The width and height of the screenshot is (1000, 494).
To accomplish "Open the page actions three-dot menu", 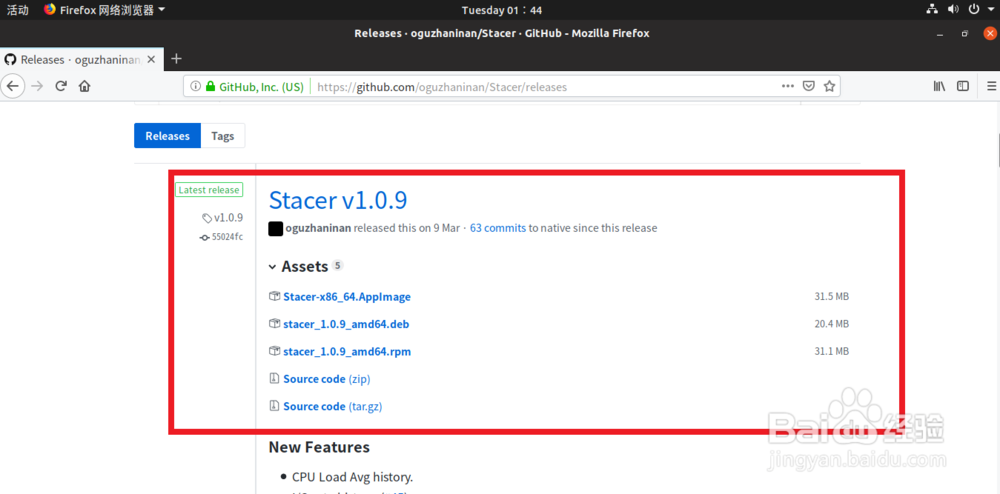I will [788, 86].
